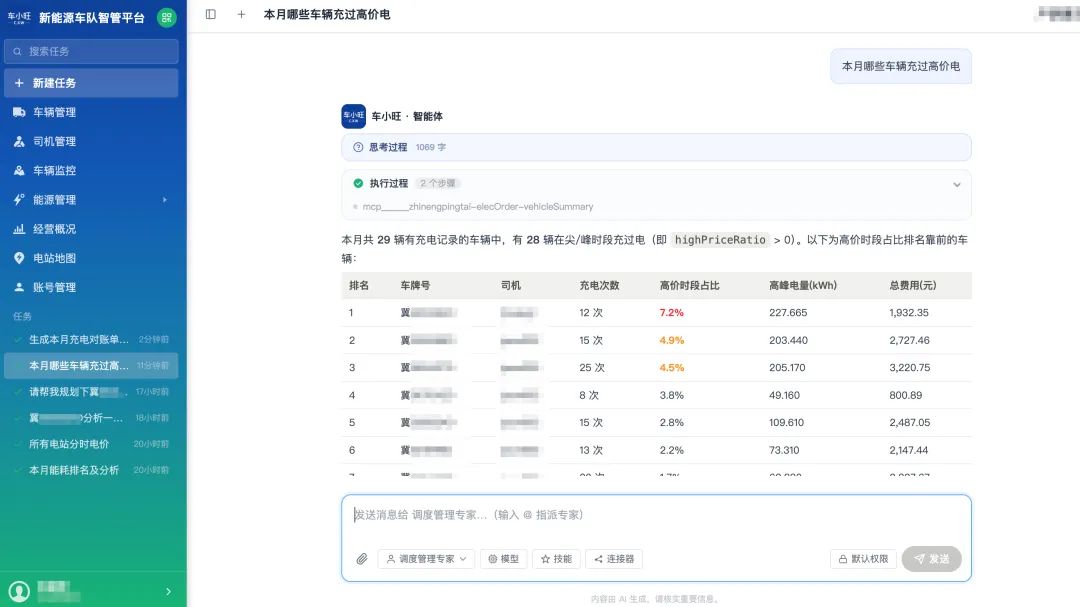Screen dimensions: 1080x607
Task: Expand the 思考过程 panel
Action: [x=656, y=147]
